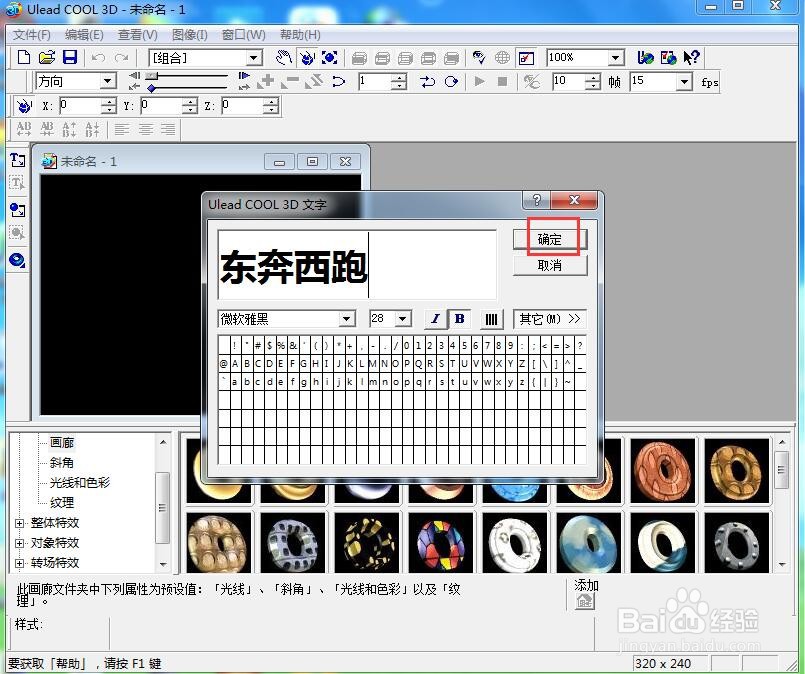Click the text input area with 东奔西跑
The width and height of the screenshot is (805, 674).
pos(357,265)
